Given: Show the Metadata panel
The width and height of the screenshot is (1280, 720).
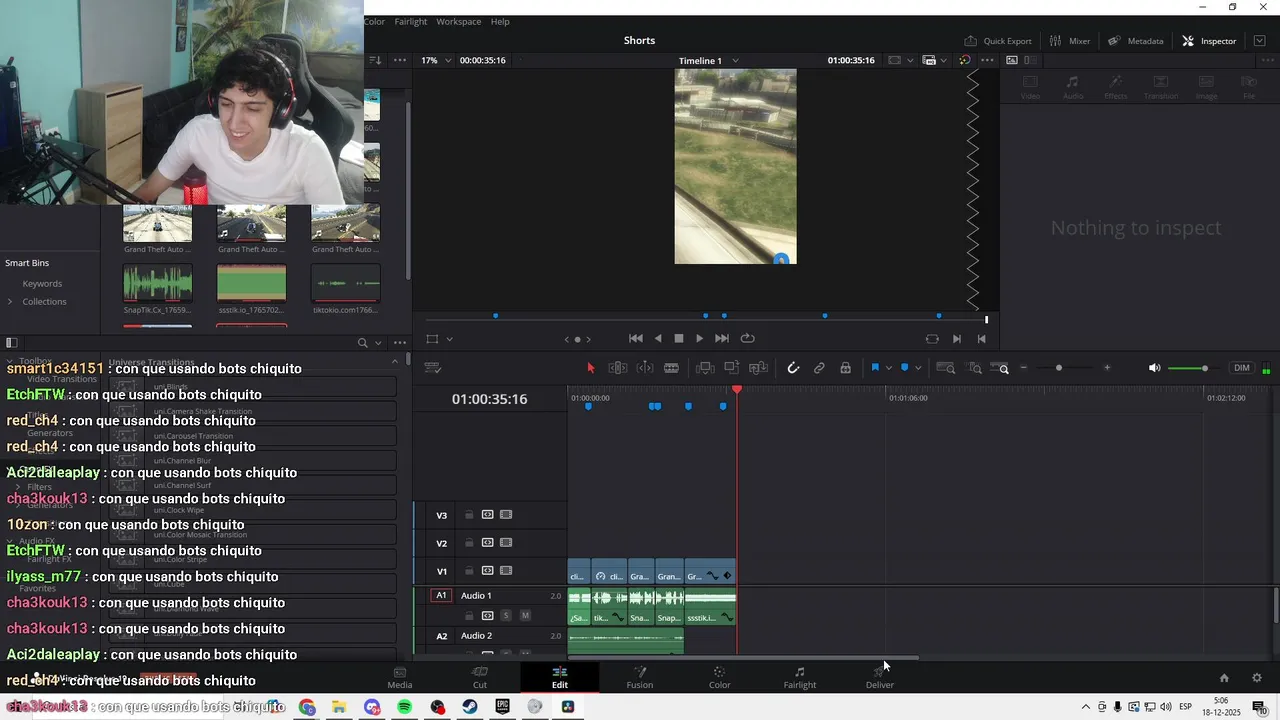Looking at the screenshot, I should tap(1136, 41).
